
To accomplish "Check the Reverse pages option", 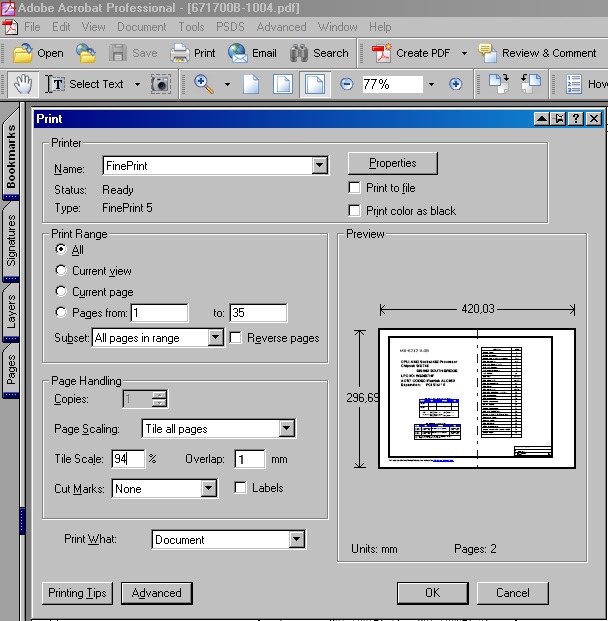I will point(235,338).
